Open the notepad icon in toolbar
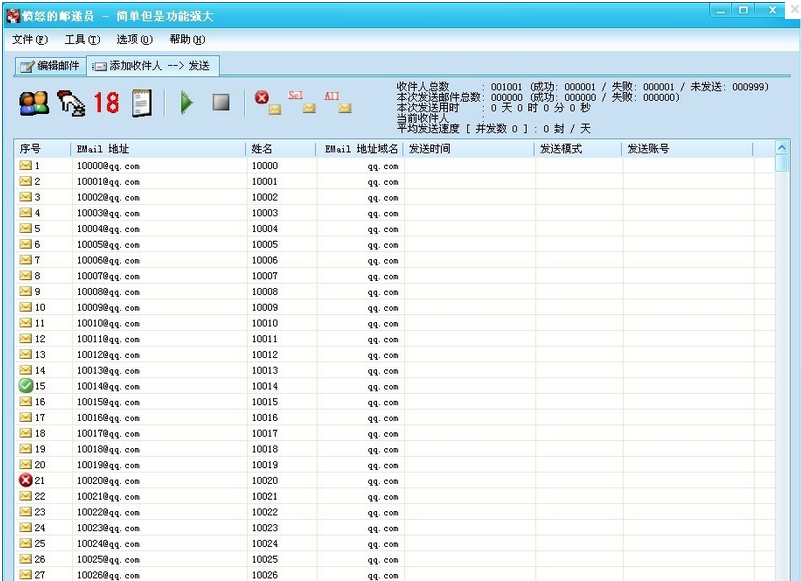 pyautogui.click(x=142, y=102)
